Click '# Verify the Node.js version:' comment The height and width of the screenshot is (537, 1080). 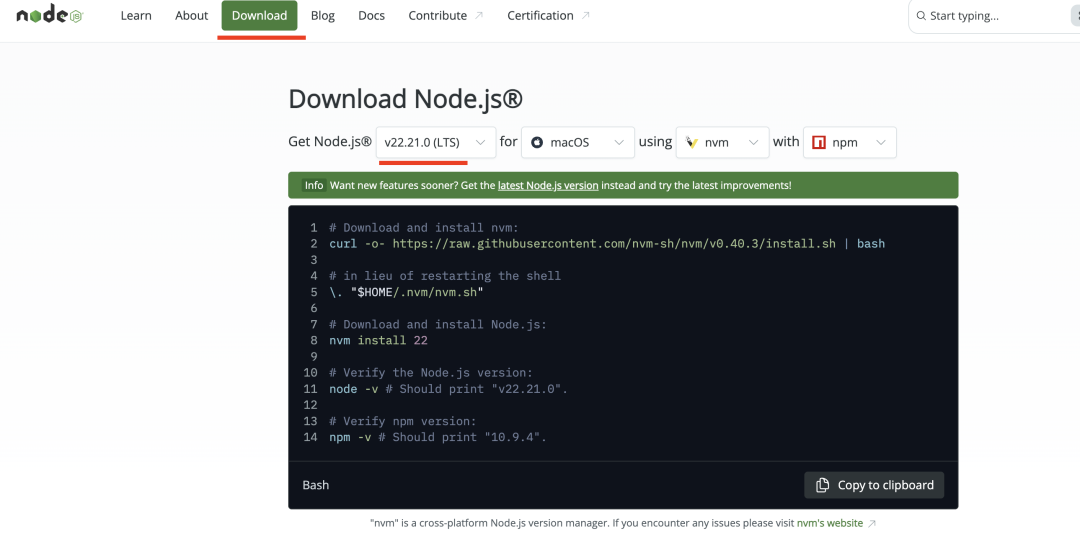click(431, 373)
